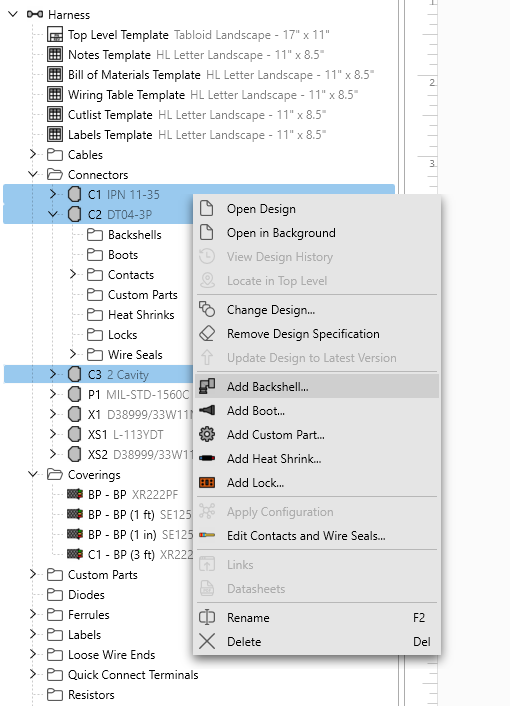Click the Labels Template table icon
The width and height of the screenshot is (510, 706).
pos(55,134)
